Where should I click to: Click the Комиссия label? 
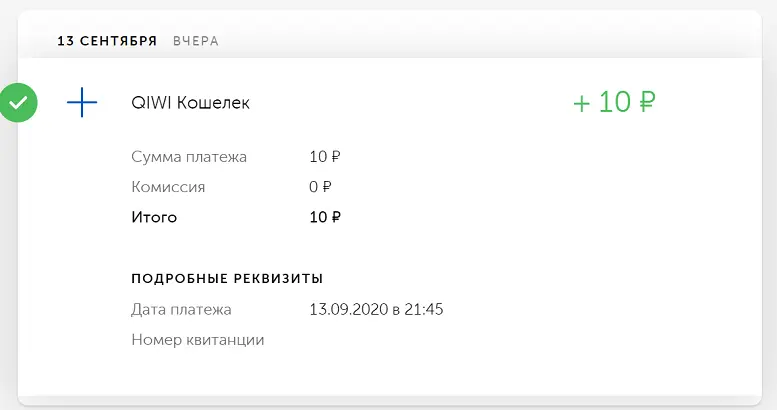point(168,187)
